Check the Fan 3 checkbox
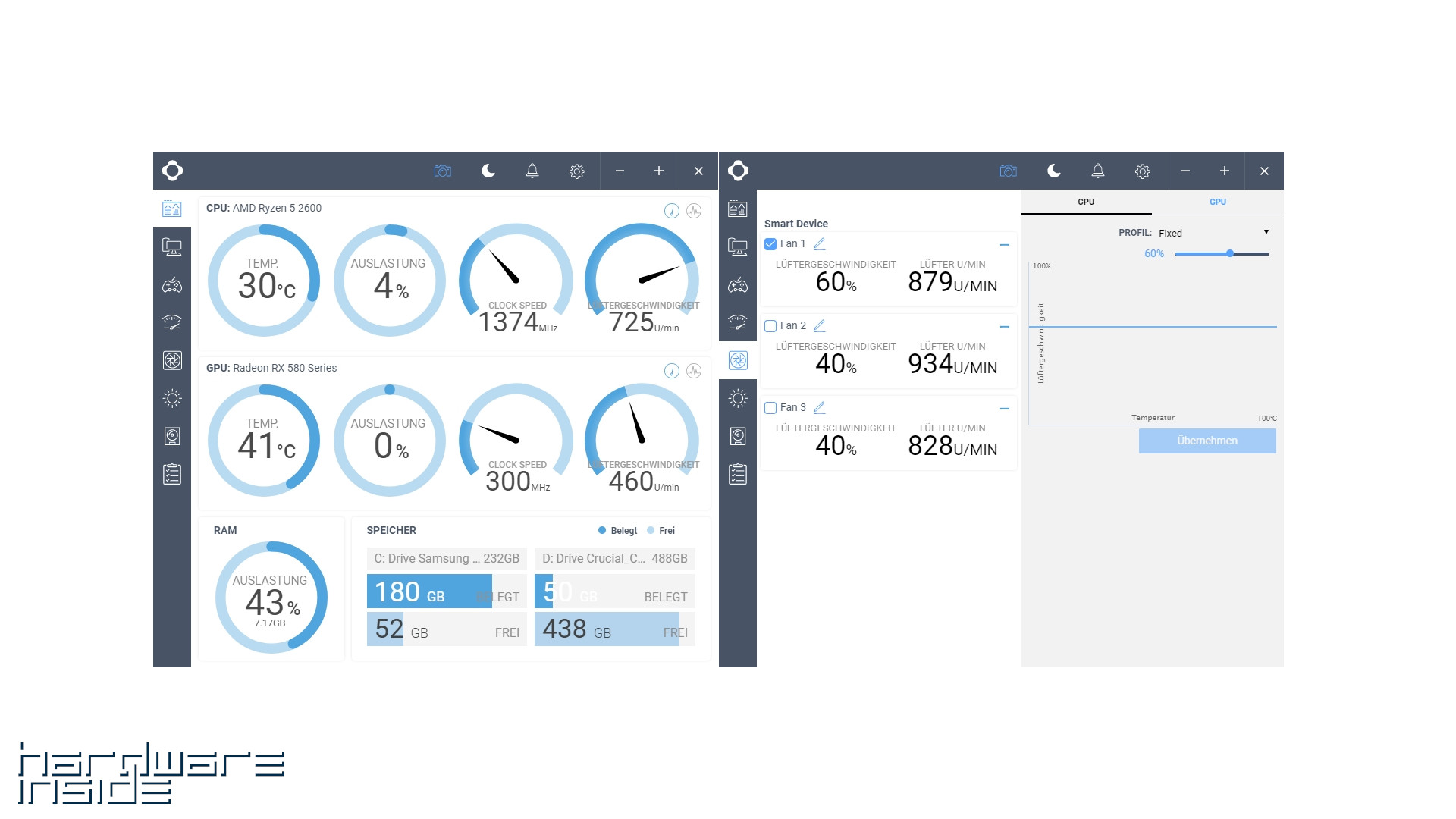The image size is (1456, 819). tap(770, 408)
